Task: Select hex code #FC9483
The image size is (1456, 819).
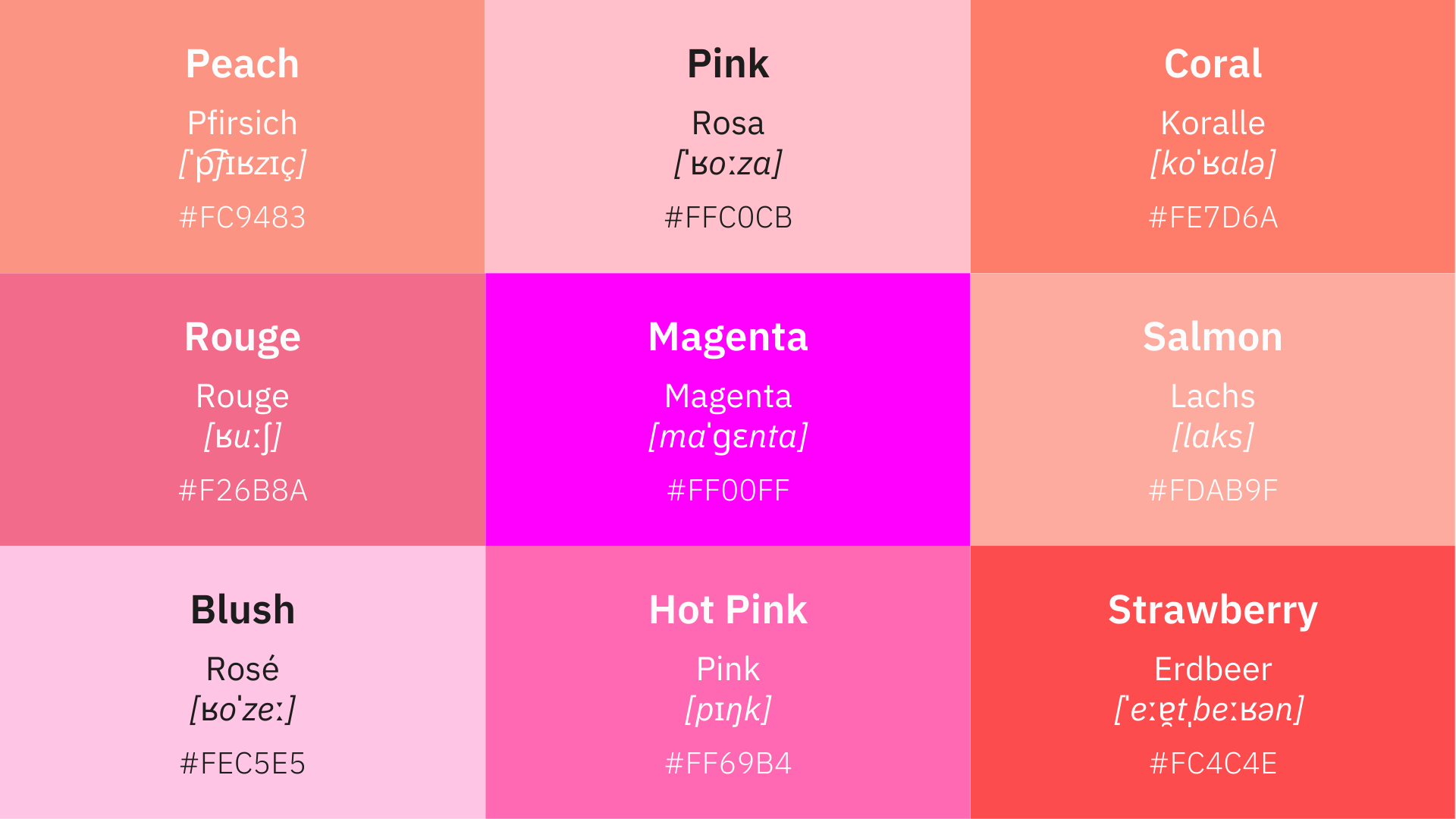Action: tap(243, 218)
